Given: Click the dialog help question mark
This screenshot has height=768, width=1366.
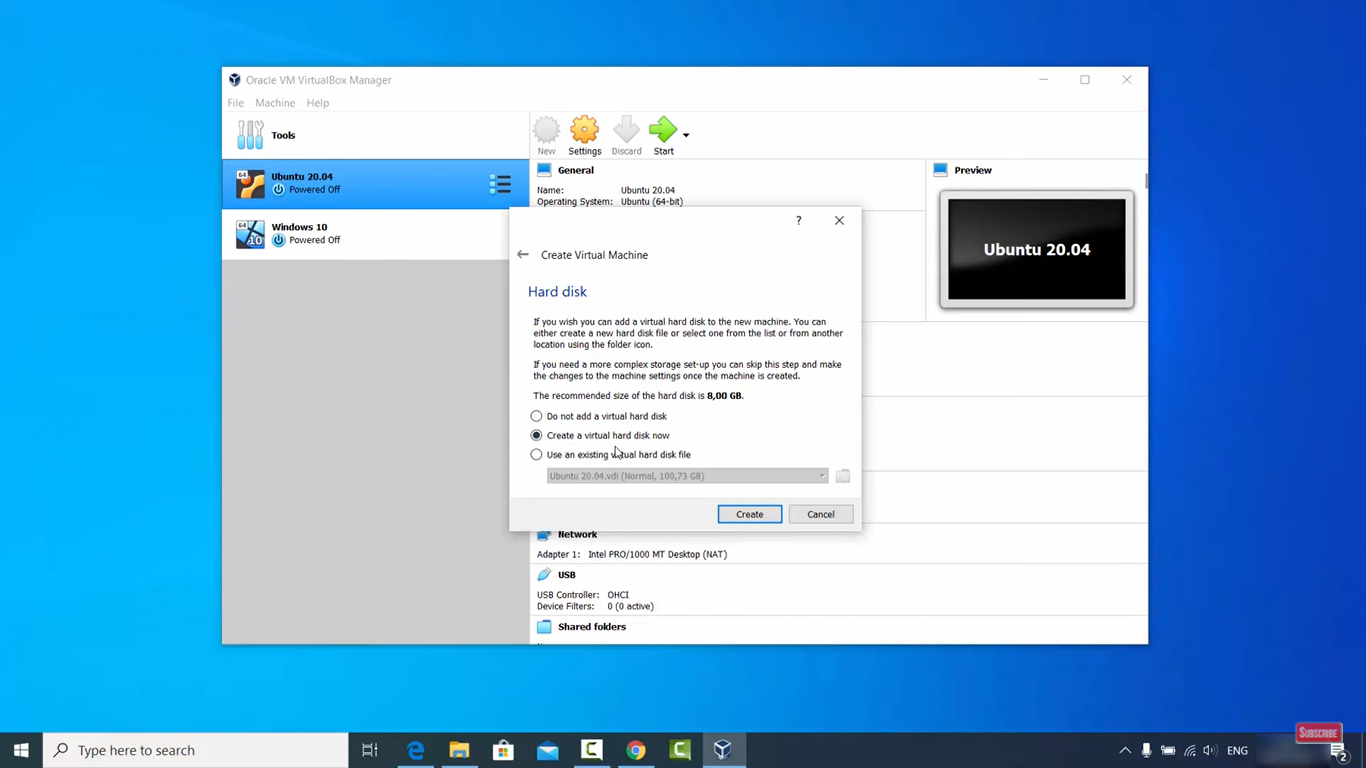Looking at the screenshot, I should [798, 221].
